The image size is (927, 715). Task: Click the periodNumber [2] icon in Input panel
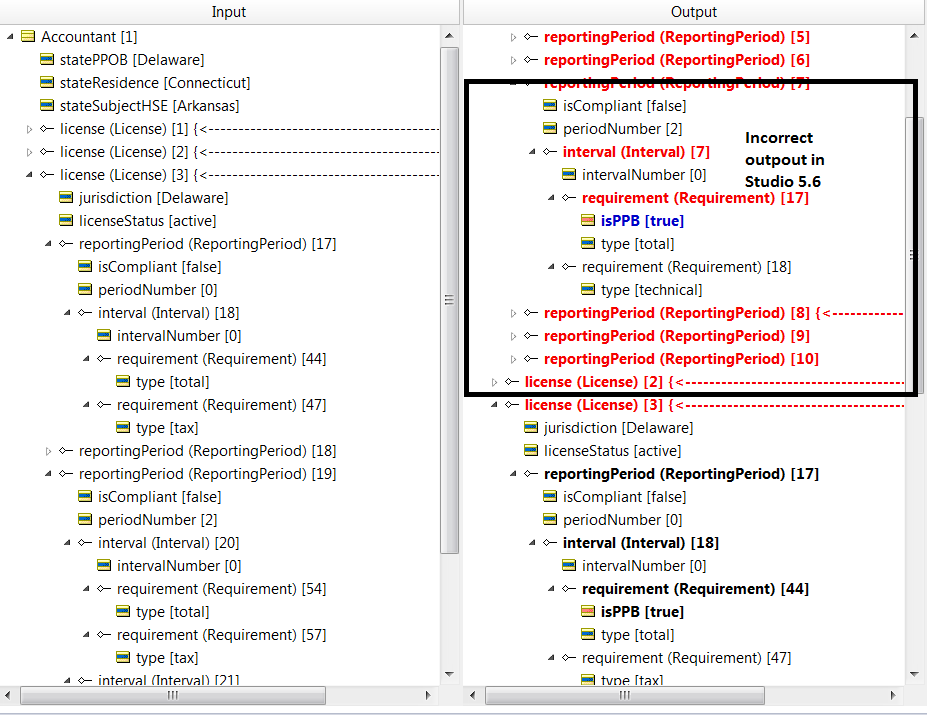click(x=85, y=519)
